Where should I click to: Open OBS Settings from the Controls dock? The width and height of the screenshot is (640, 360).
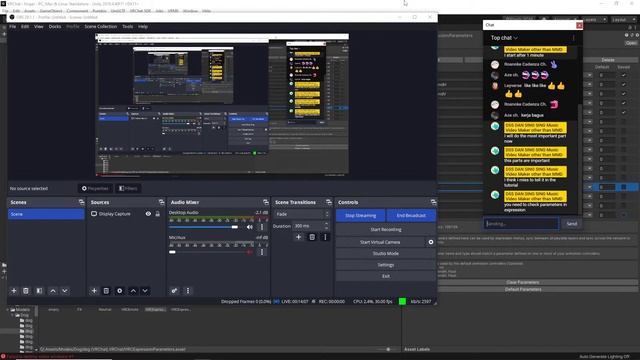point(386,265)
